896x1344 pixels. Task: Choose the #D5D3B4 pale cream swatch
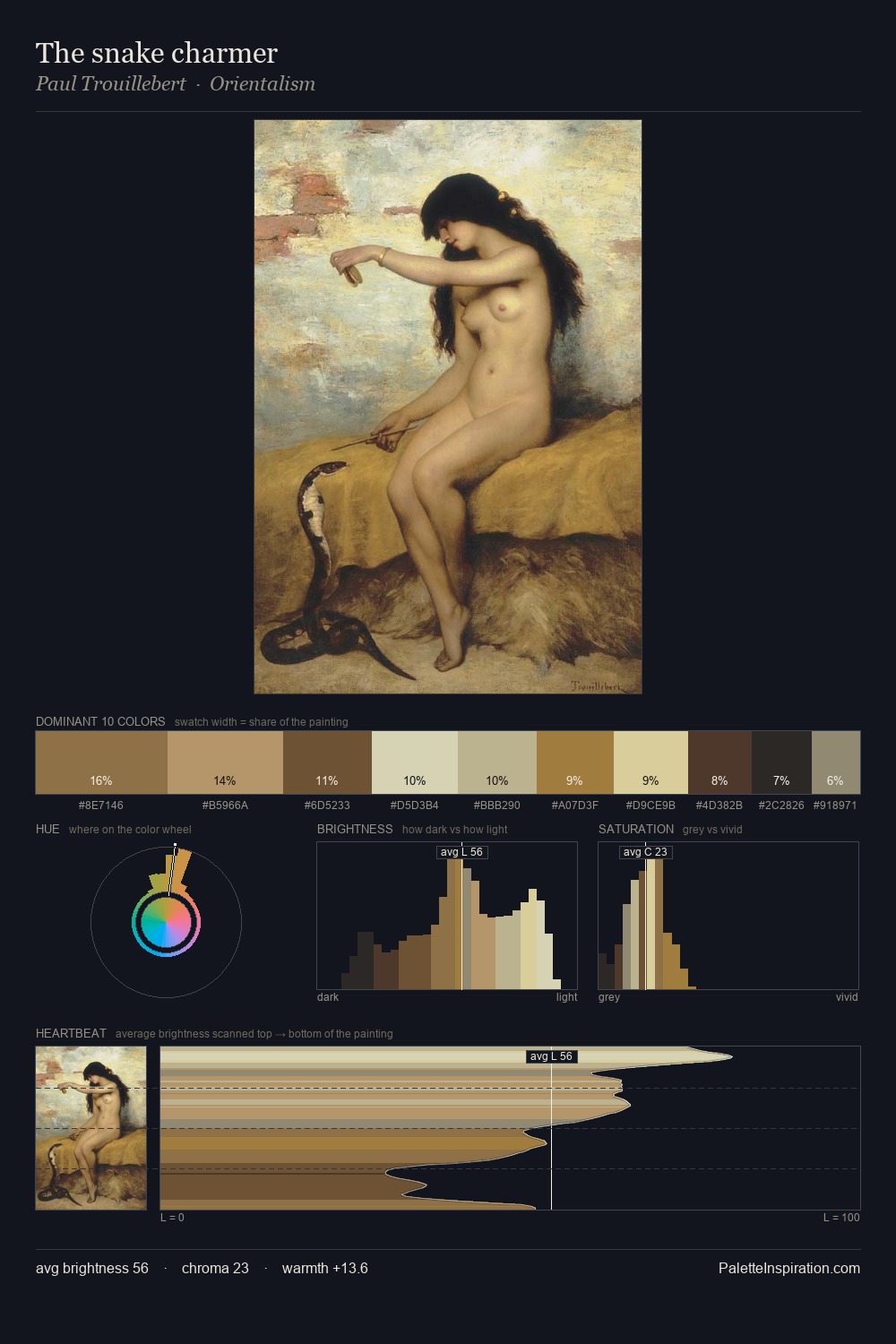click(415, 762)
